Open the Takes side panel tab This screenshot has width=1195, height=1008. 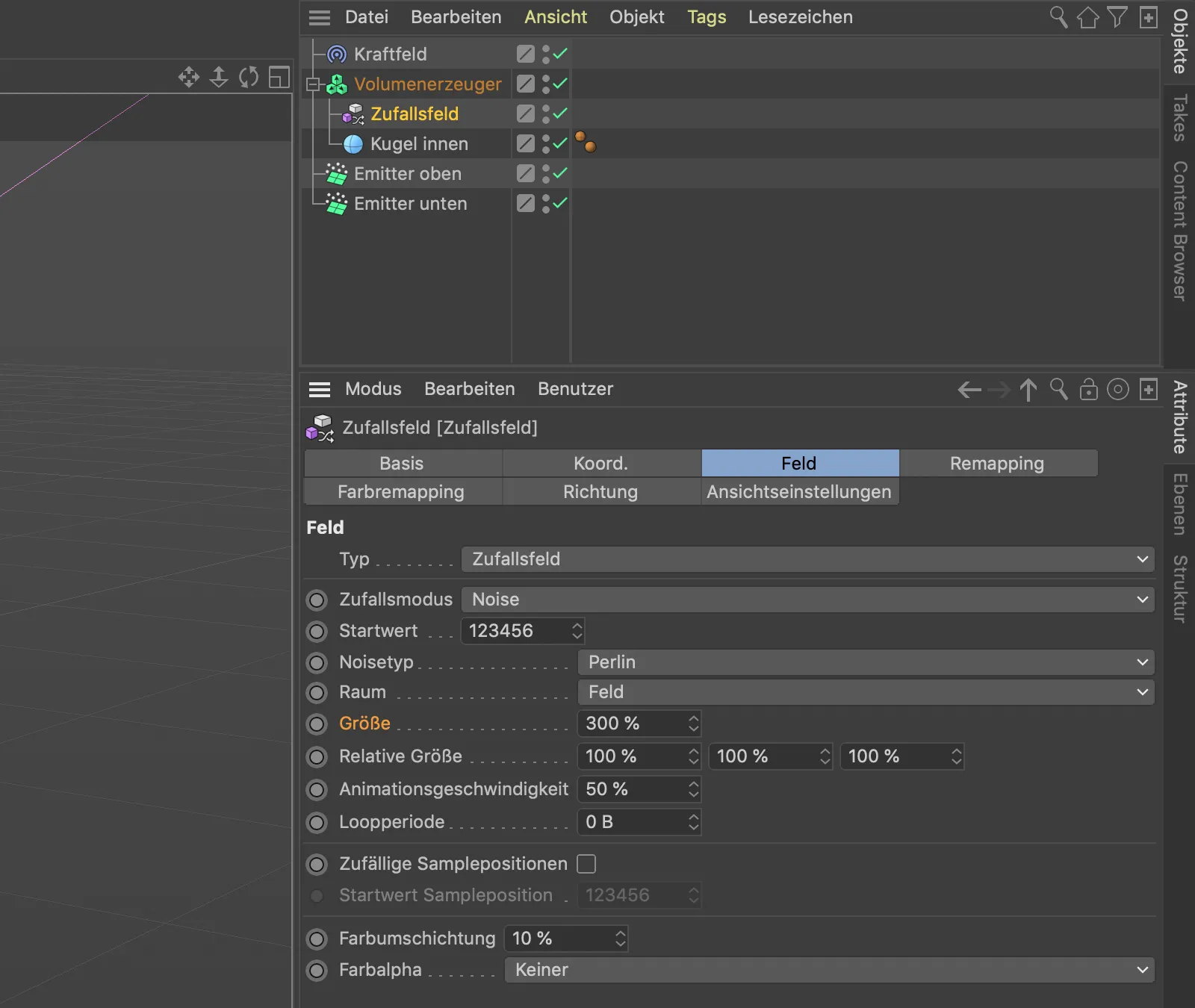coord(1180,118)
